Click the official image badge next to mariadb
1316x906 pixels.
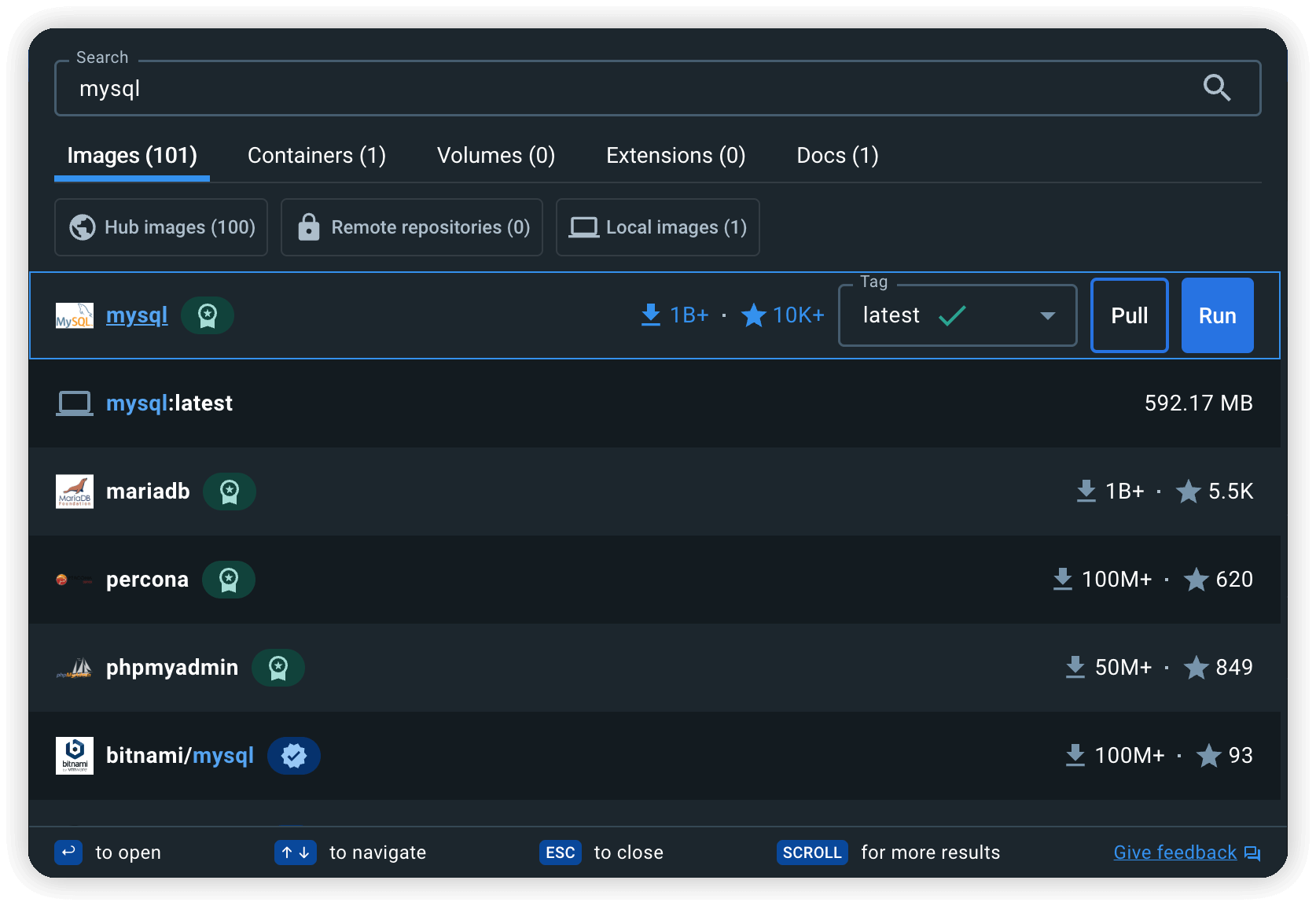pos(230,492)
